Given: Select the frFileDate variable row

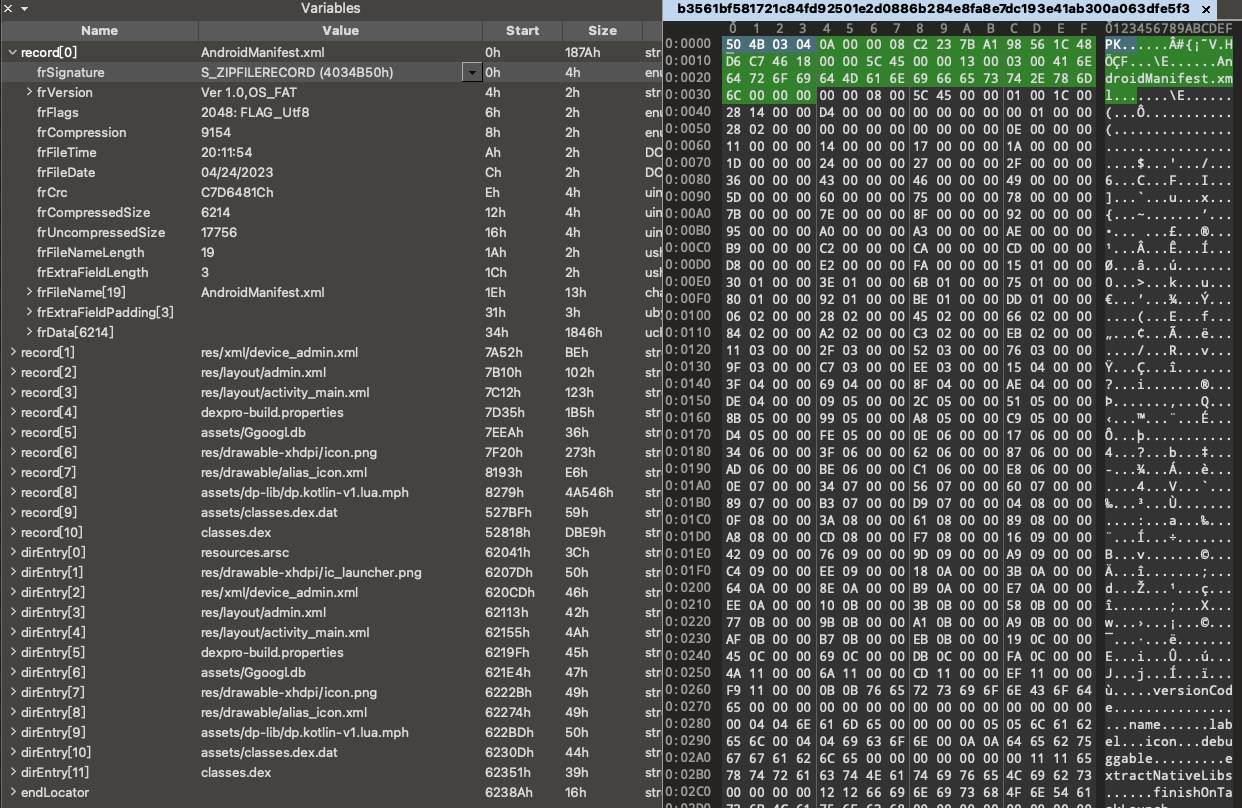Looking at the screenshot, I should click(x=330, y=172).
